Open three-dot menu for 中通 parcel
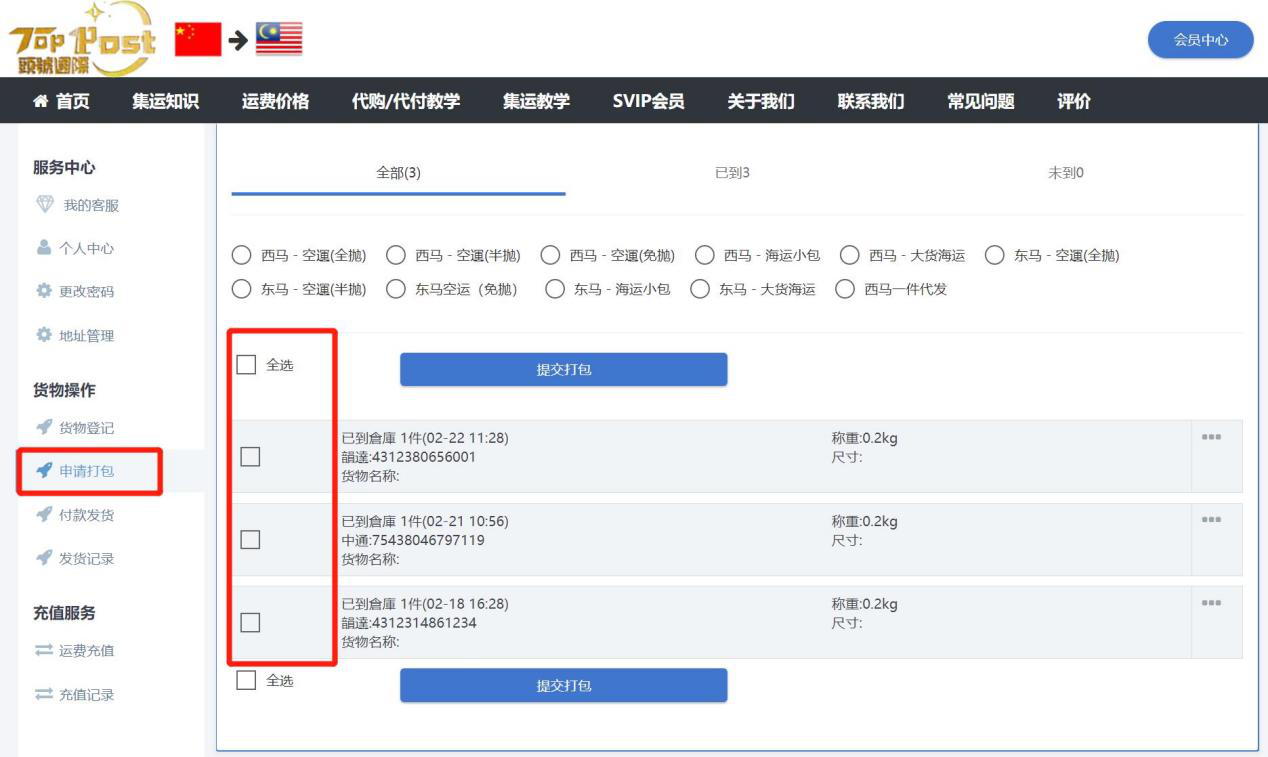The image size is (1268, 757). pyautogui.click(x=1211, y=520)
